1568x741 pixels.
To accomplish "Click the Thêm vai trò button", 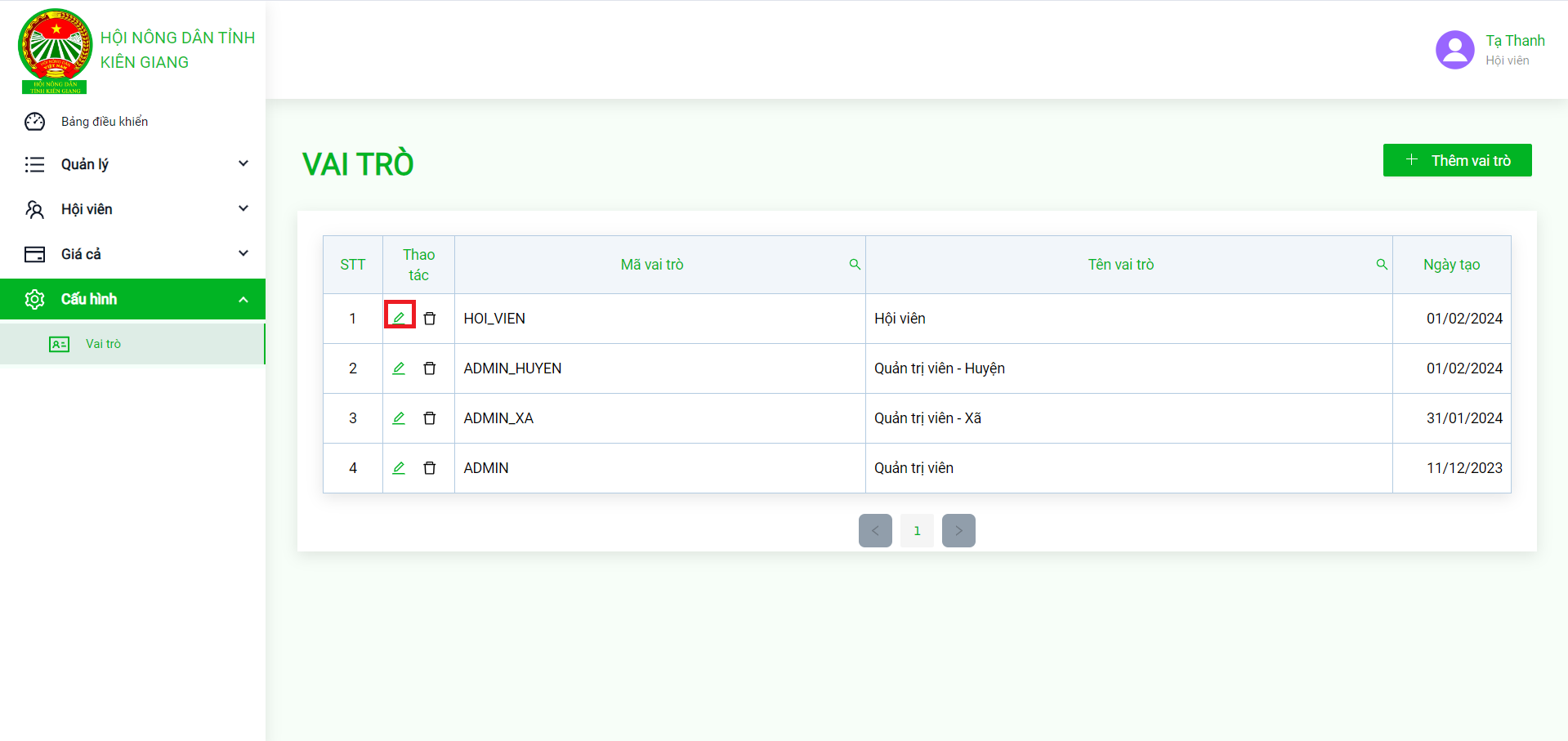I will click(x=1457, y=160).
